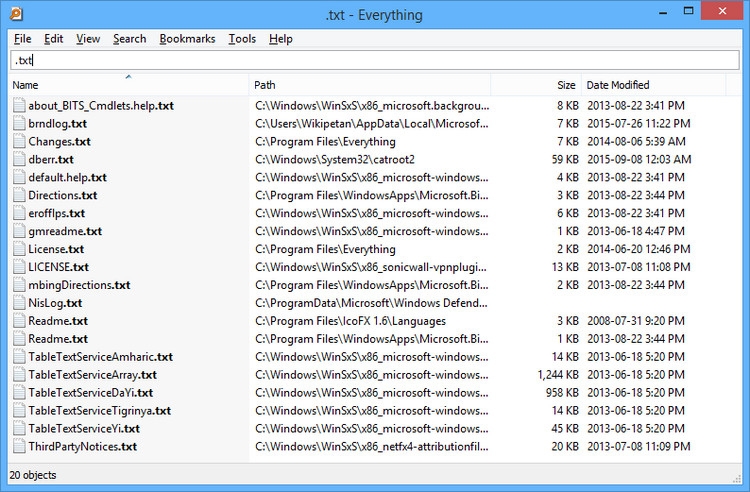Click the resize grip in status bar corner
The image size is (750, 492).
[736, 479]
